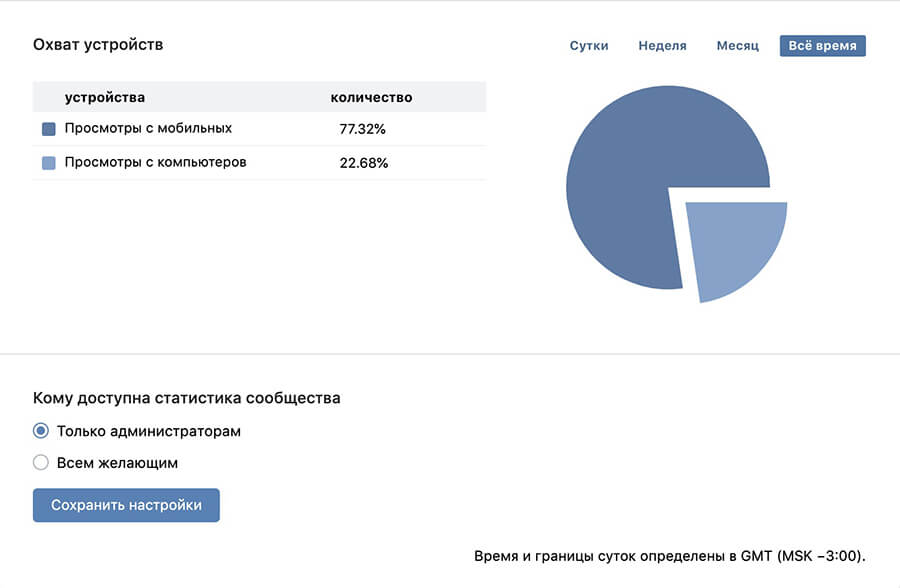Click the Кому доступна статистика сообщества heading
The height and width of the screenshot is (588, 900).
click(x=188, y=397)
